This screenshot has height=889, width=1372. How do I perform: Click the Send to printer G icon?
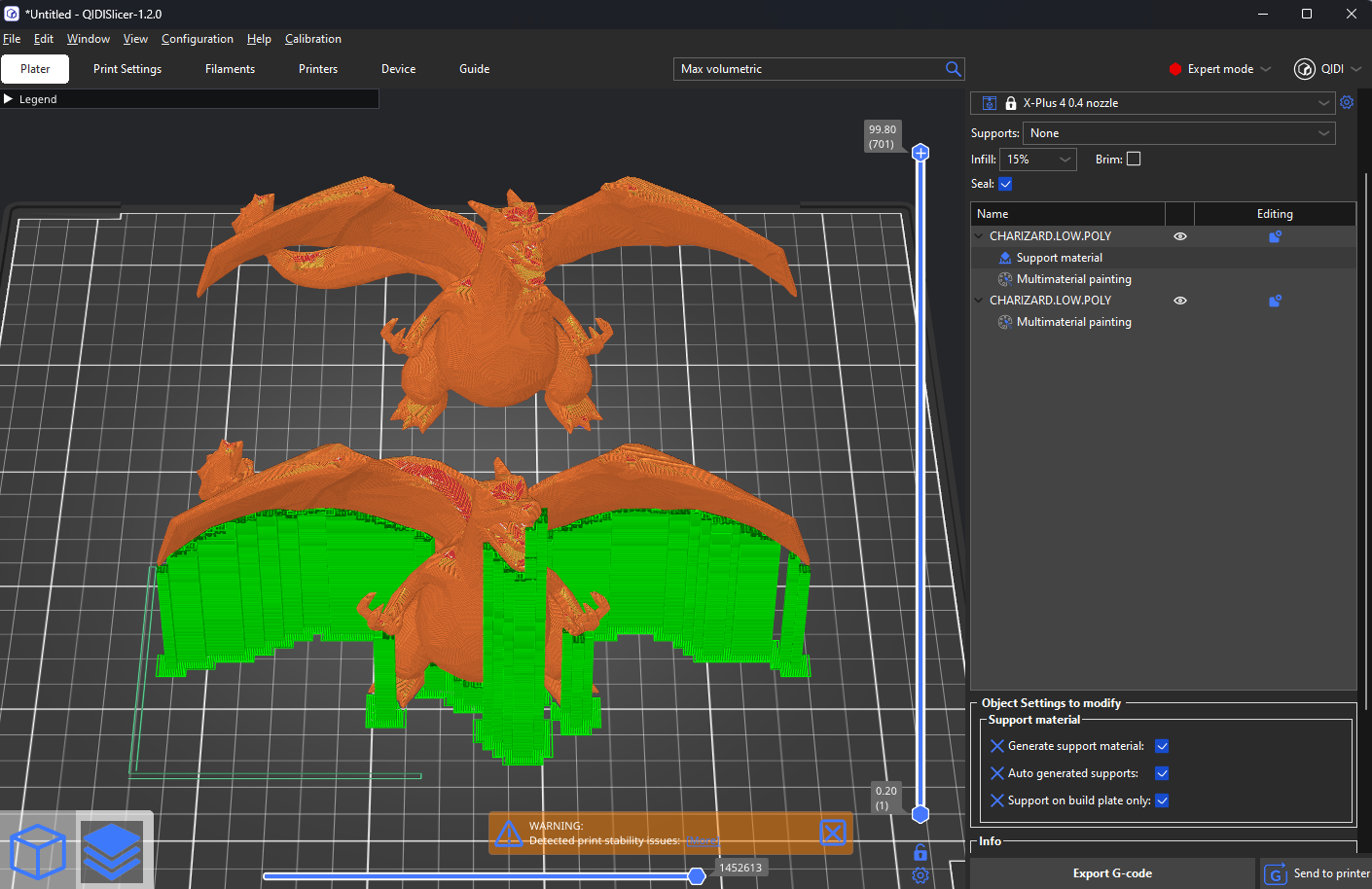[1276, 874]
